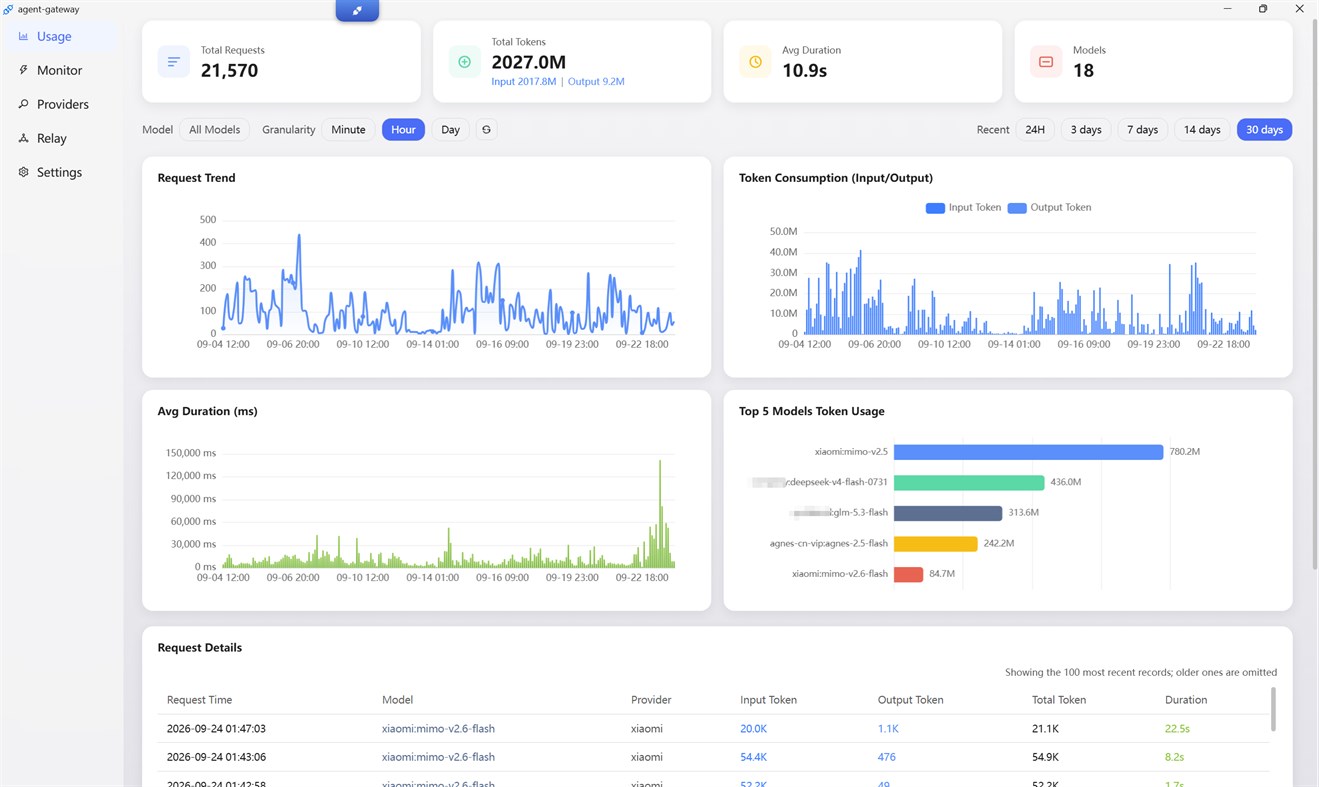Click the deepseek-v4-flash-0731 green bar

click(969, 483)
